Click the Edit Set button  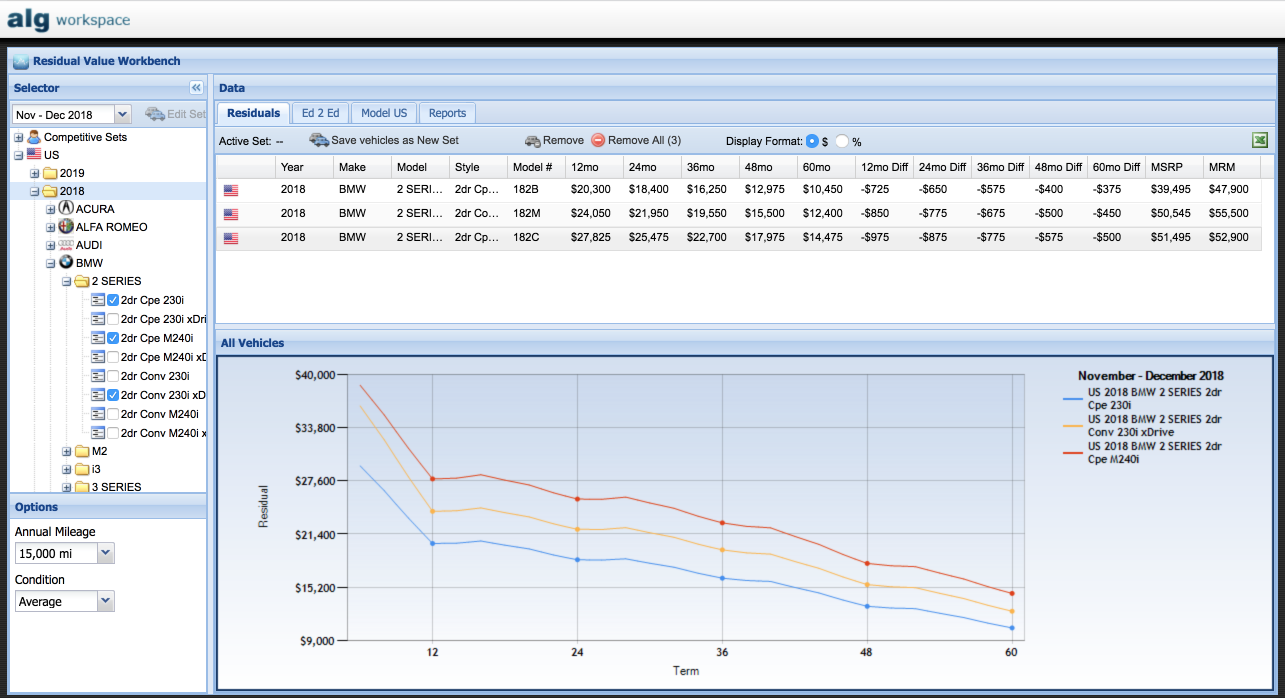coord(176,114)
